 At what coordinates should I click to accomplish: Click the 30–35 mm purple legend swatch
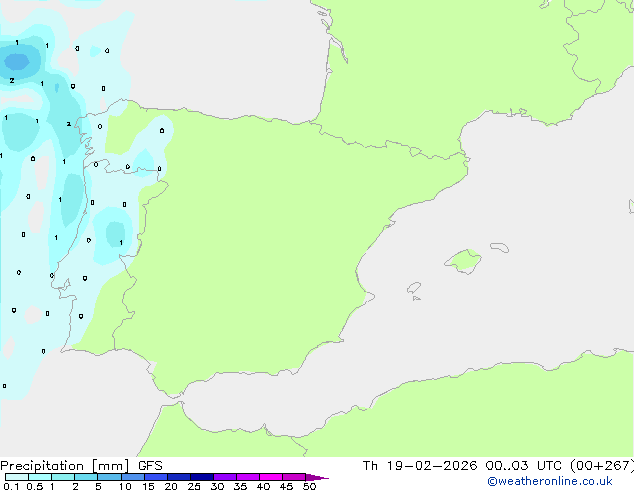click(225, 477)
